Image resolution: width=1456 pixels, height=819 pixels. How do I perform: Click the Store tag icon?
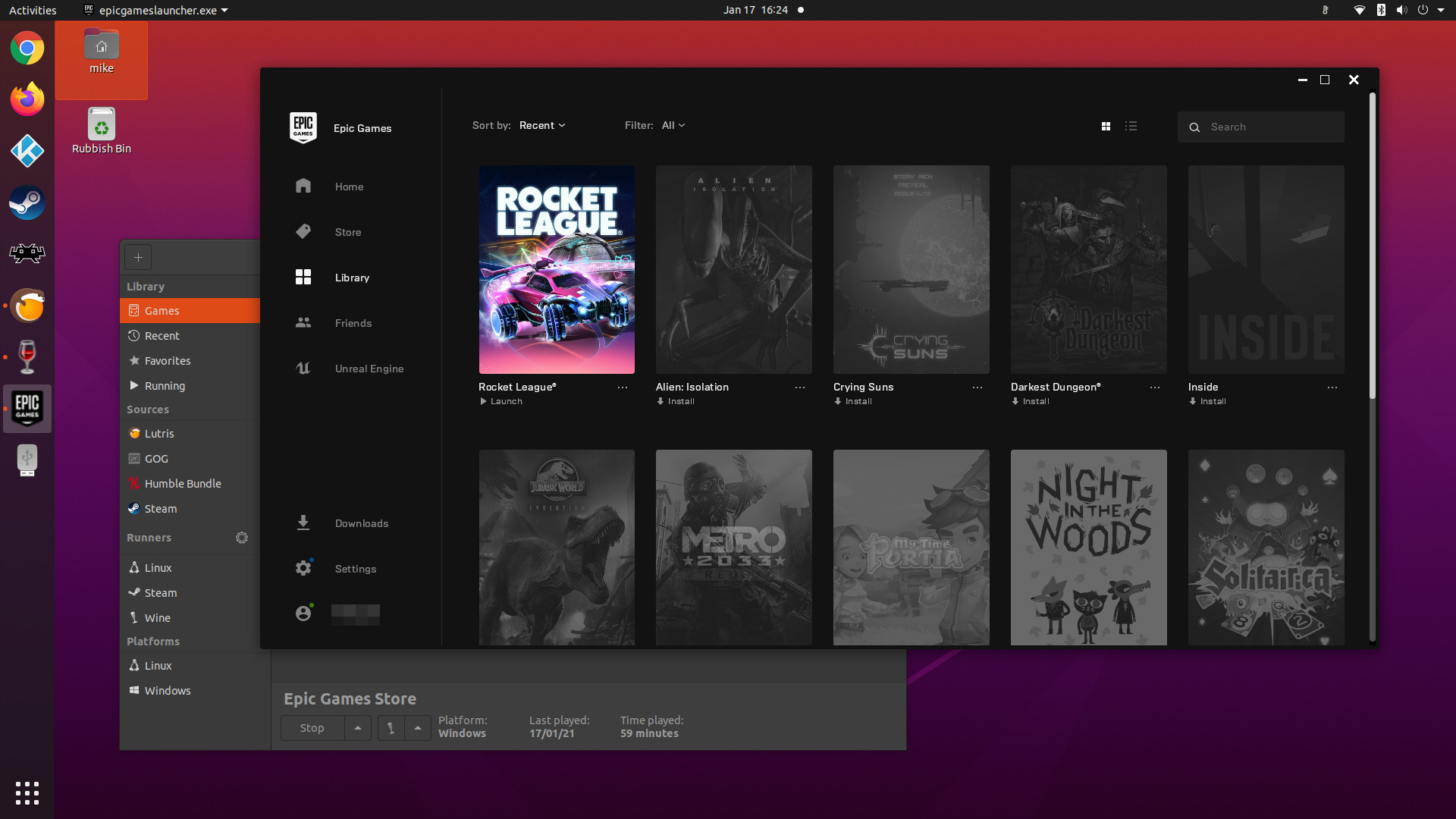[x=303, y=231]
